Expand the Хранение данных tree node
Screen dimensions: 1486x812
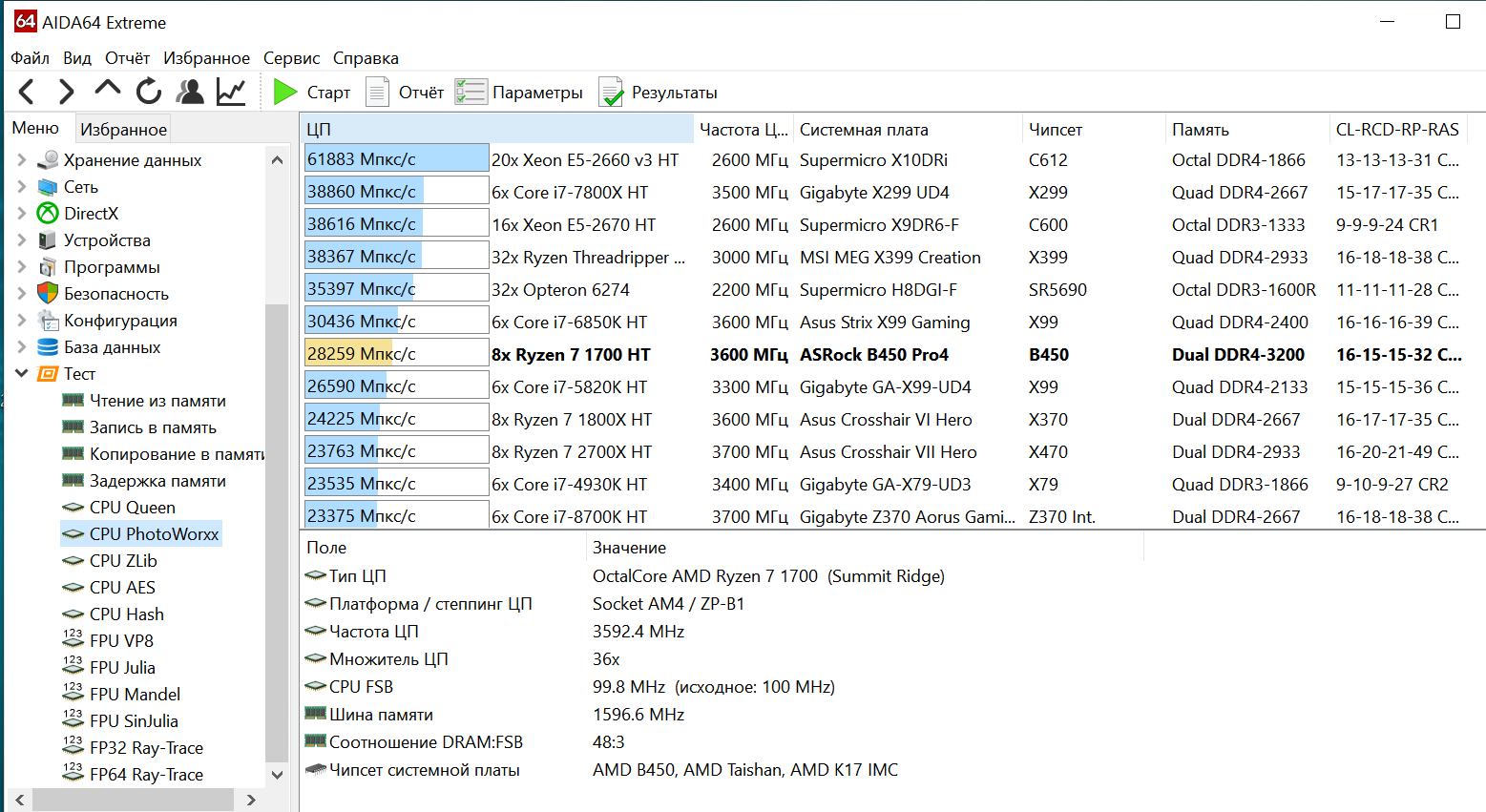(x=21, y=160)
